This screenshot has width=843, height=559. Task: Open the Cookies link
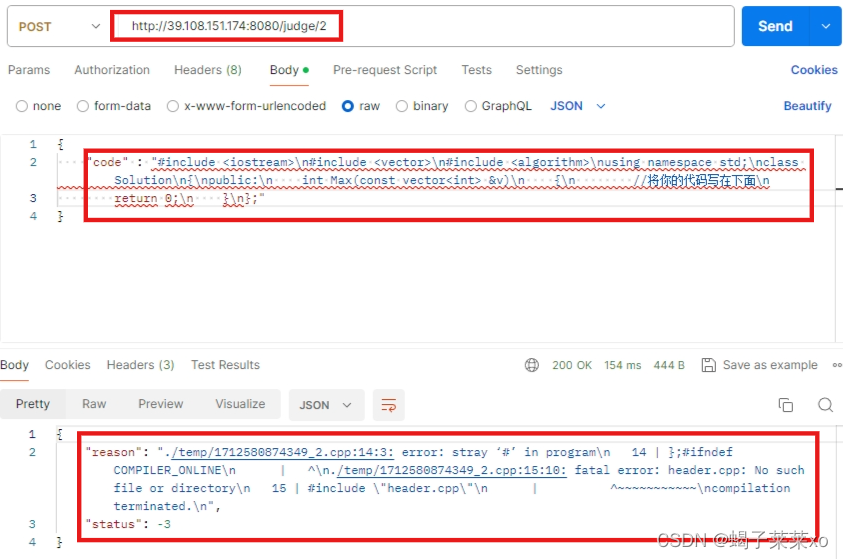click(814, 70)
